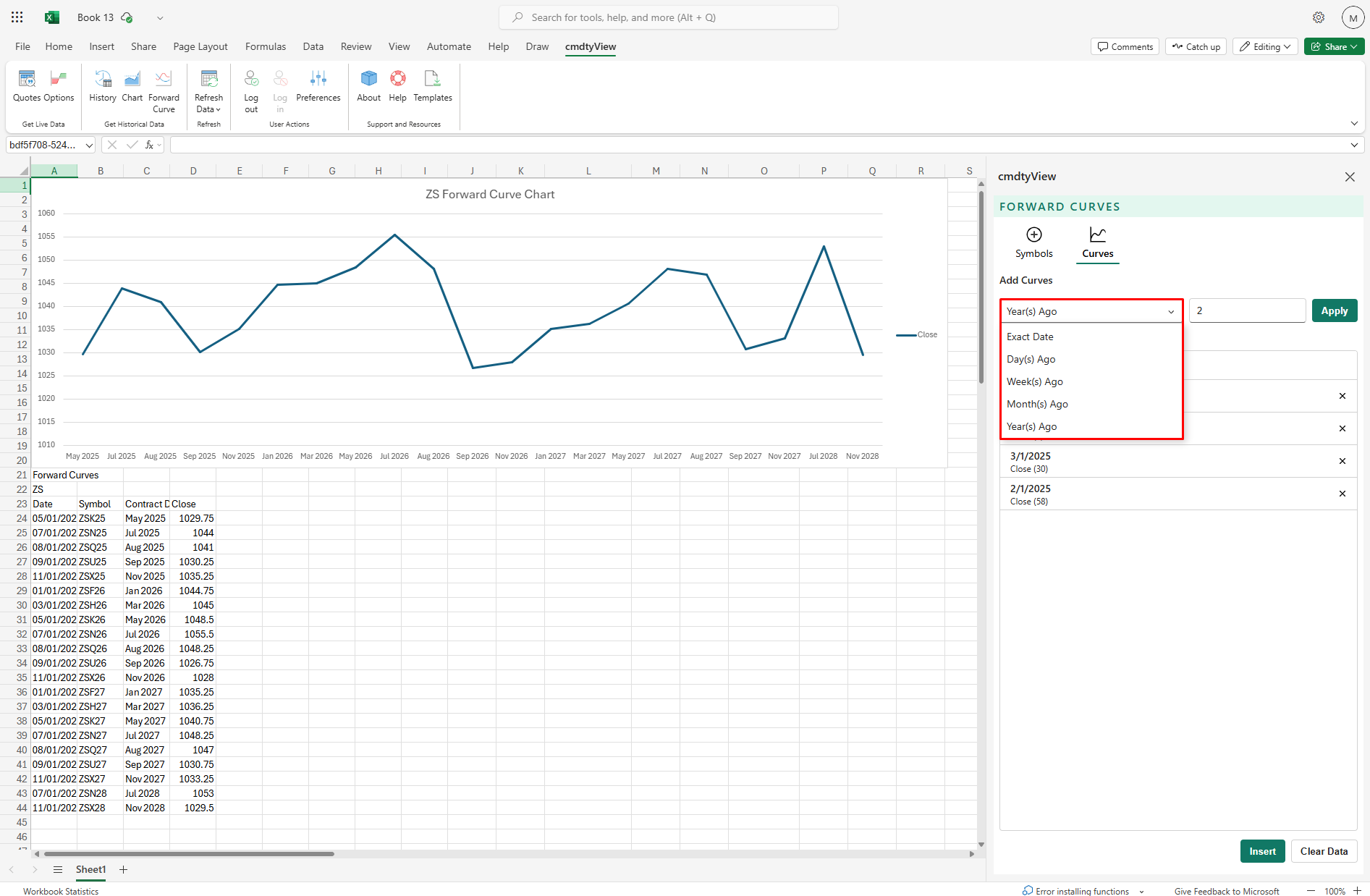1370x896 pixels.
Task: Click the Workbook Statistics status entry
Action: (61, 891)
